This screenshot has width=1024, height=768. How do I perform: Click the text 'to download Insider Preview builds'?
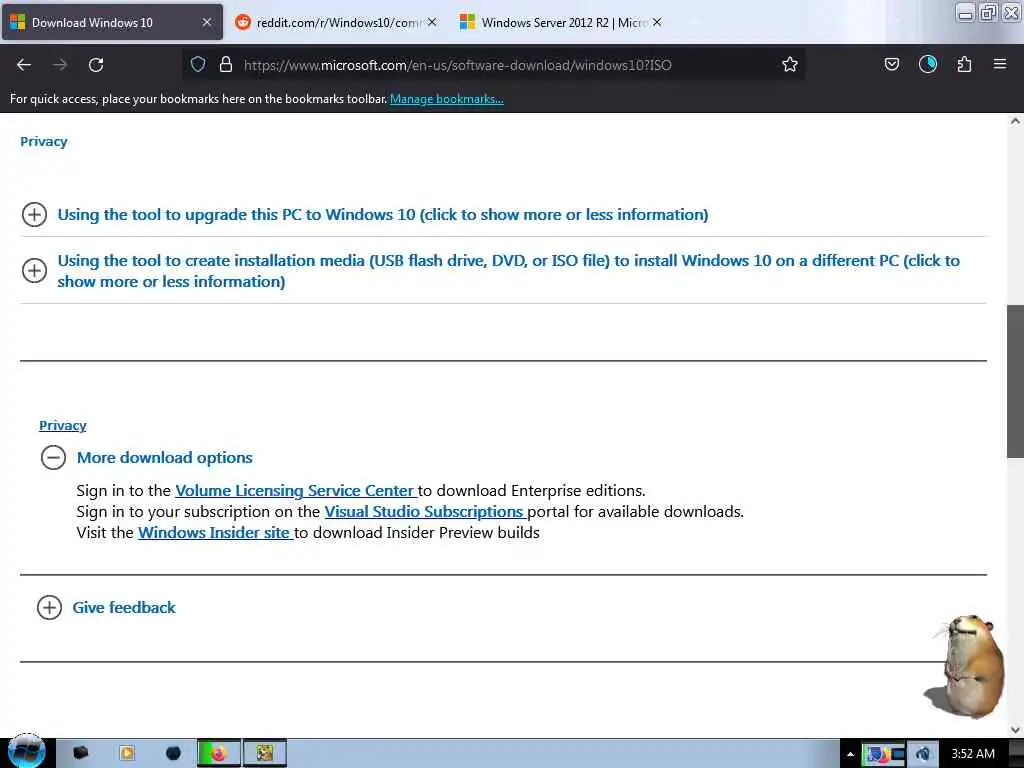pos(417,533)
